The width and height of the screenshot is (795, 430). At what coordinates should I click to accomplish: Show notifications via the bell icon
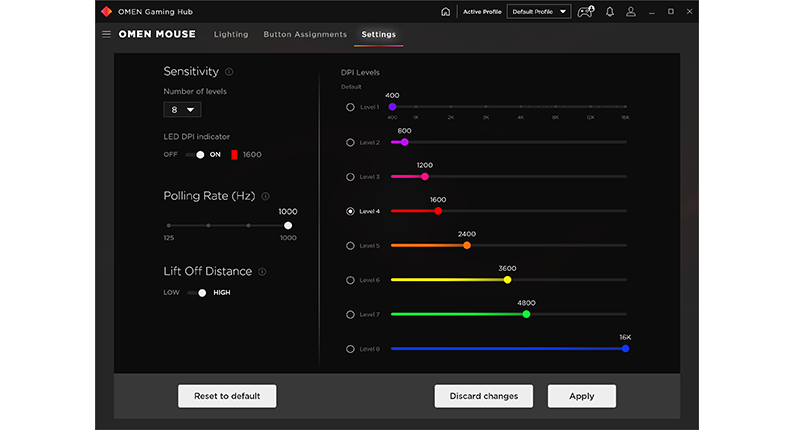click(610, 12)
